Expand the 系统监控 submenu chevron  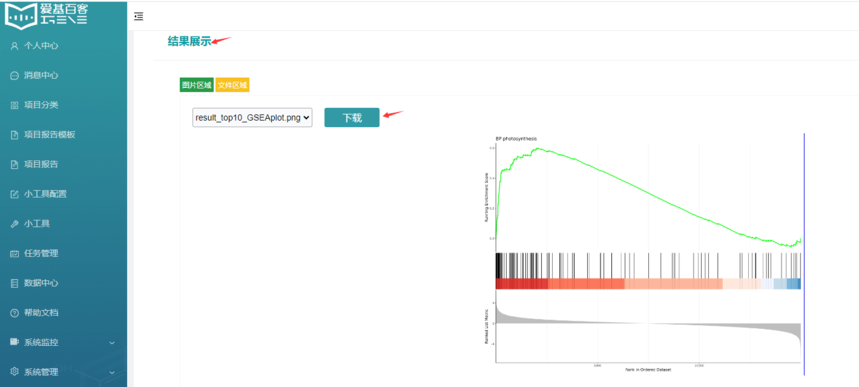pos(112,343)
